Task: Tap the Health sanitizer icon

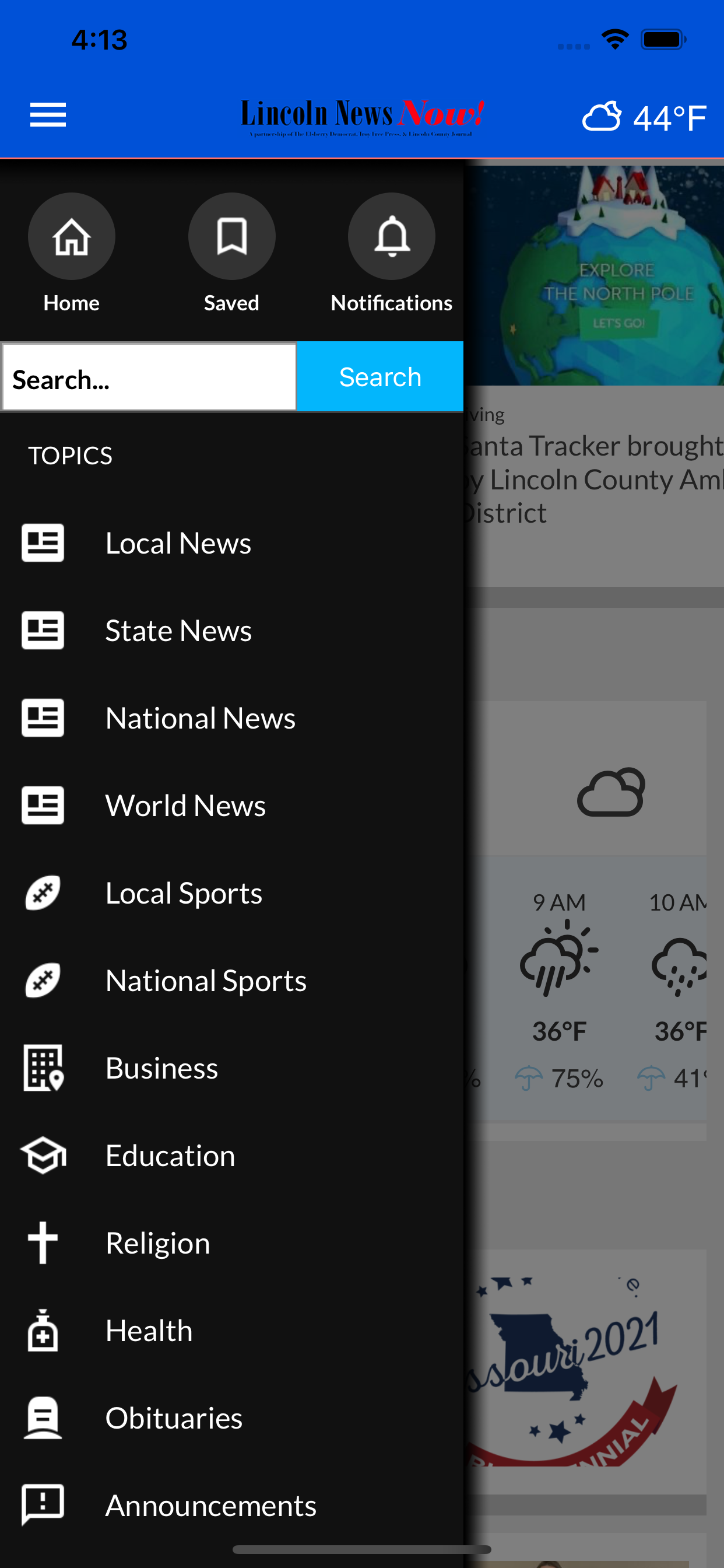Action: [x=43, y=1331]
